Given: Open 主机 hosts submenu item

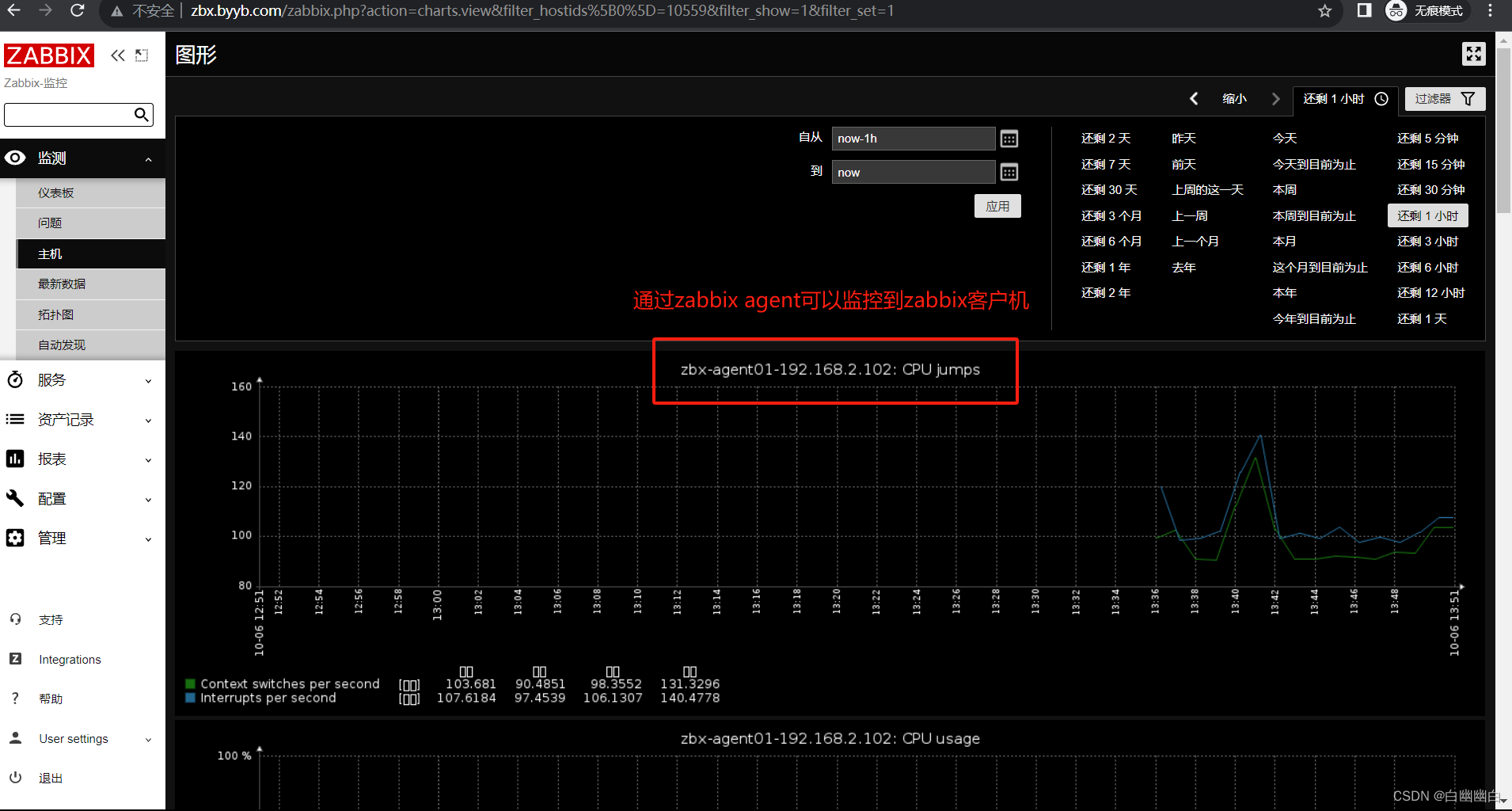Looking at the screenshot, I should click(x=90, y=254).
